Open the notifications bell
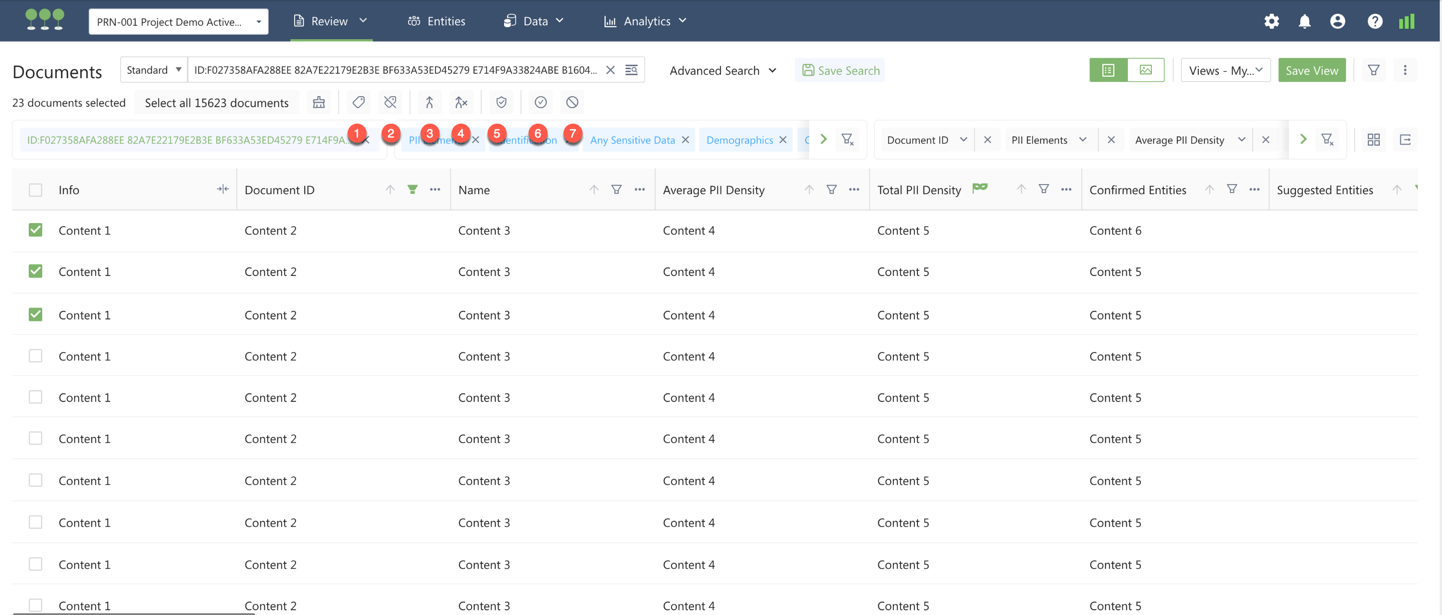The height and width of the screenshot is (615, 1442). (x=1304, y=21)
